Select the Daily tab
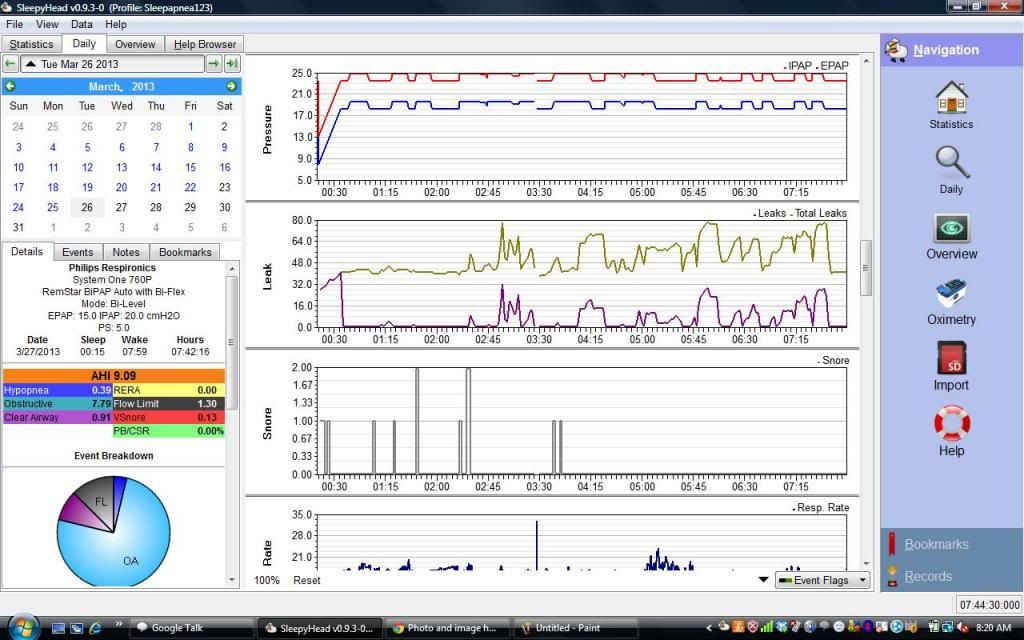1024x640 pixels. 84,44
